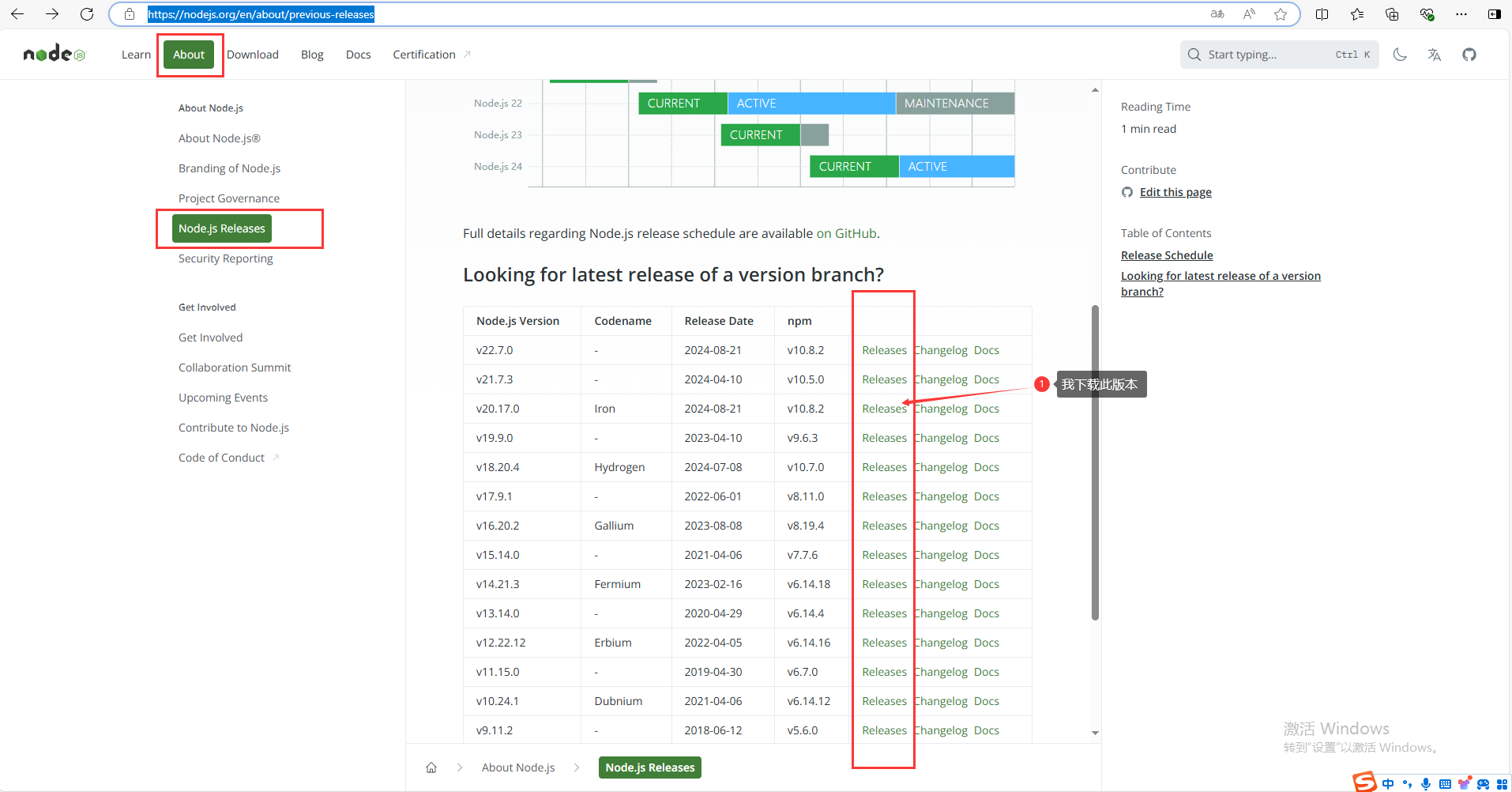Open Releases link for v20.17.0
1512x792 pixels.
coord(884,409)
